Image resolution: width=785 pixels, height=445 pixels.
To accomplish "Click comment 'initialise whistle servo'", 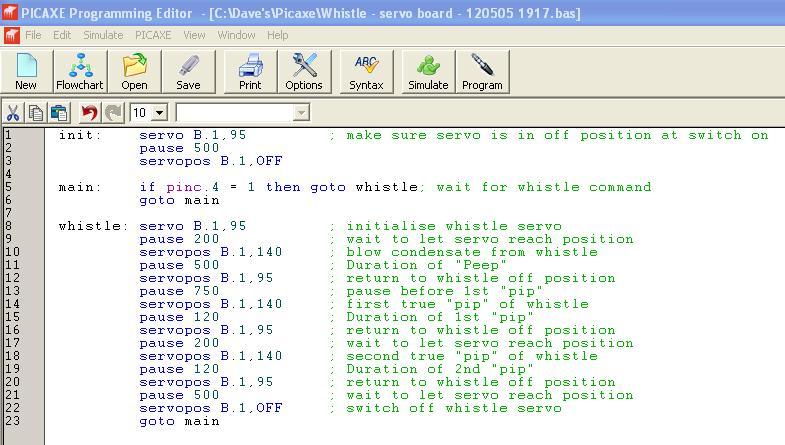I will click(454, 226).
